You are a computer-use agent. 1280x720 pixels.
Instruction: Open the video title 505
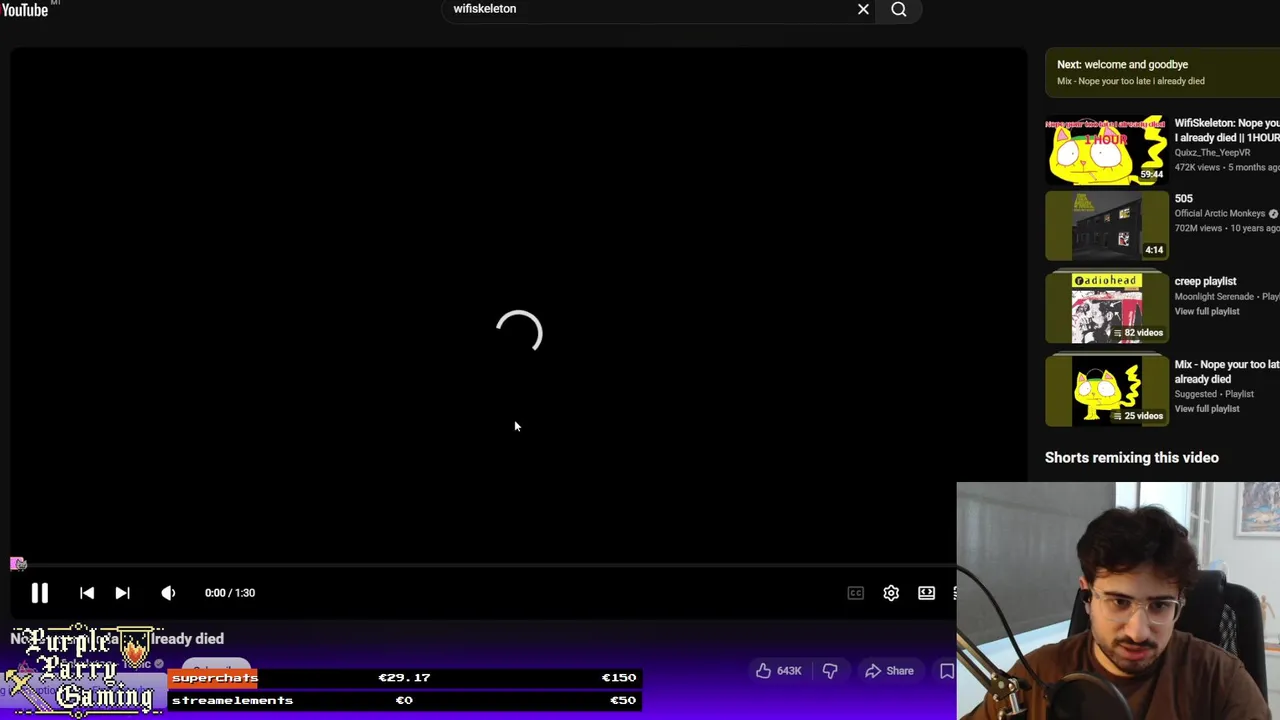pos(1184,199)
